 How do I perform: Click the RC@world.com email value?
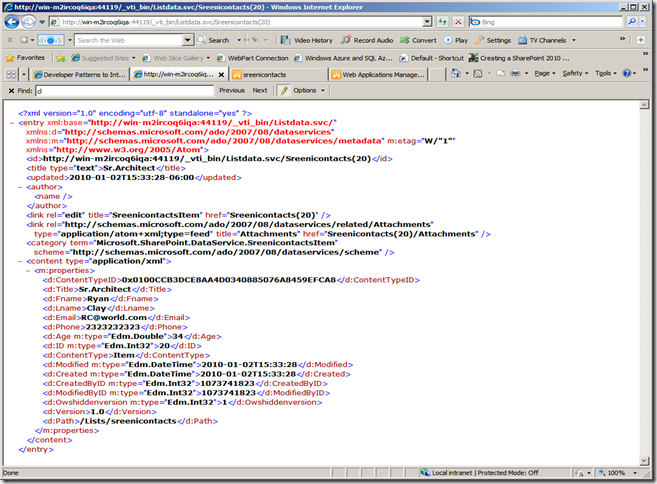tap(114, 318)
